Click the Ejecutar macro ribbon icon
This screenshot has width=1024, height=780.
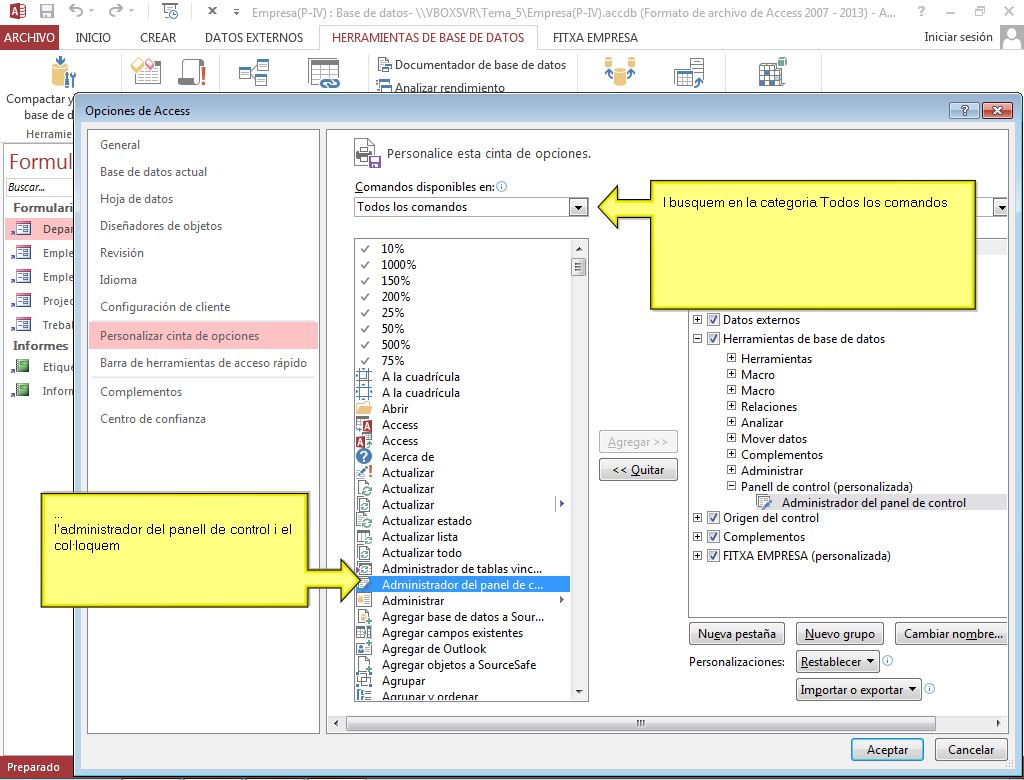pyautogui.click(x=192, y=72)
